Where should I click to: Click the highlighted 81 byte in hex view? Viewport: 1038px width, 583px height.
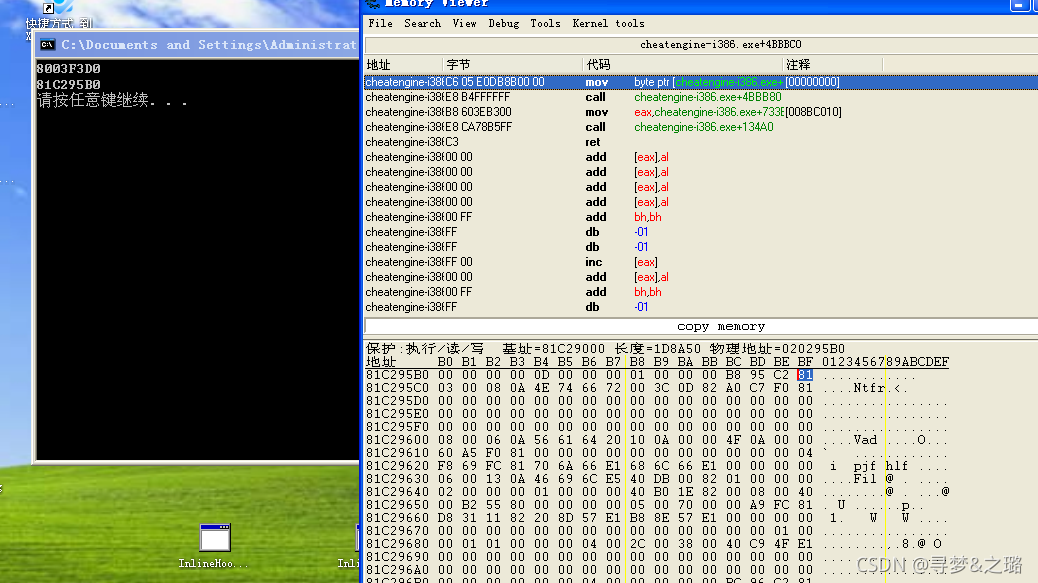click(x=805, y=375)
